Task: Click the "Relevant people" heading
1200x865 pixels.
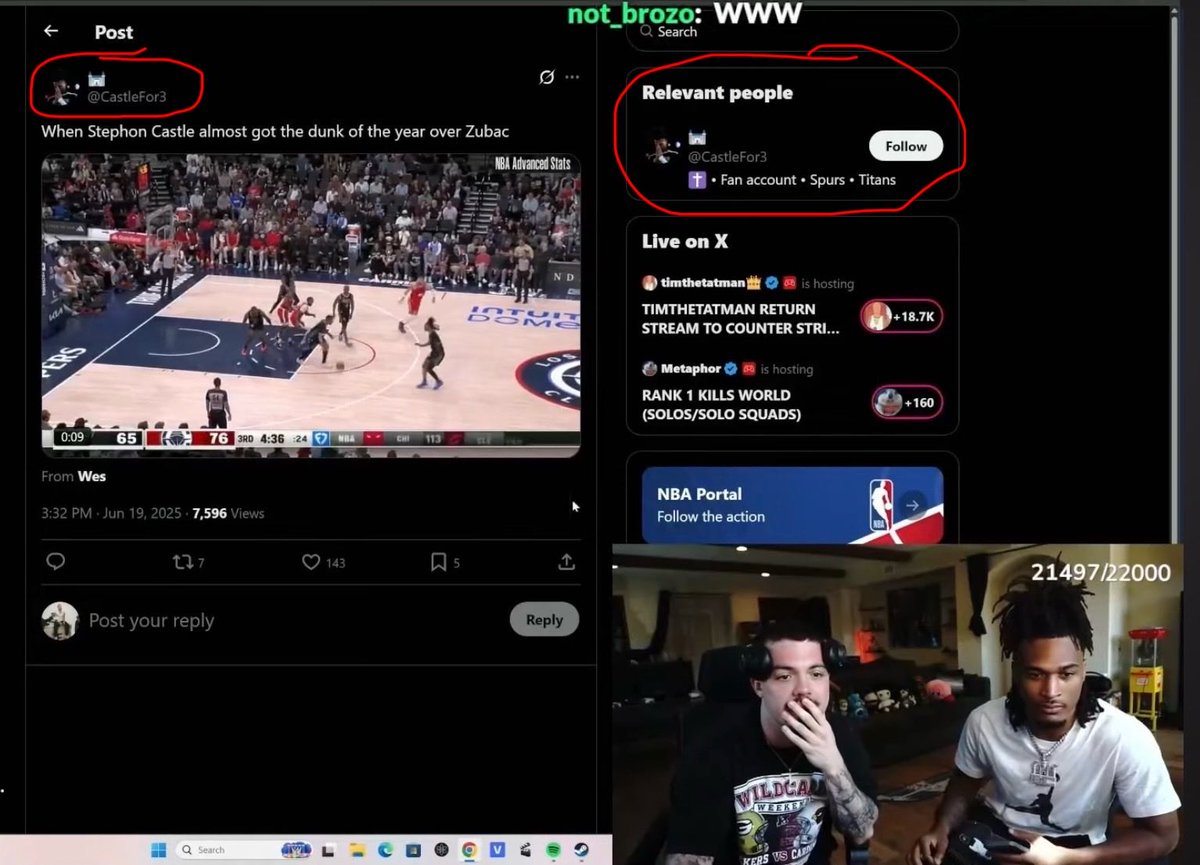Action: click(x=717, y=93)
